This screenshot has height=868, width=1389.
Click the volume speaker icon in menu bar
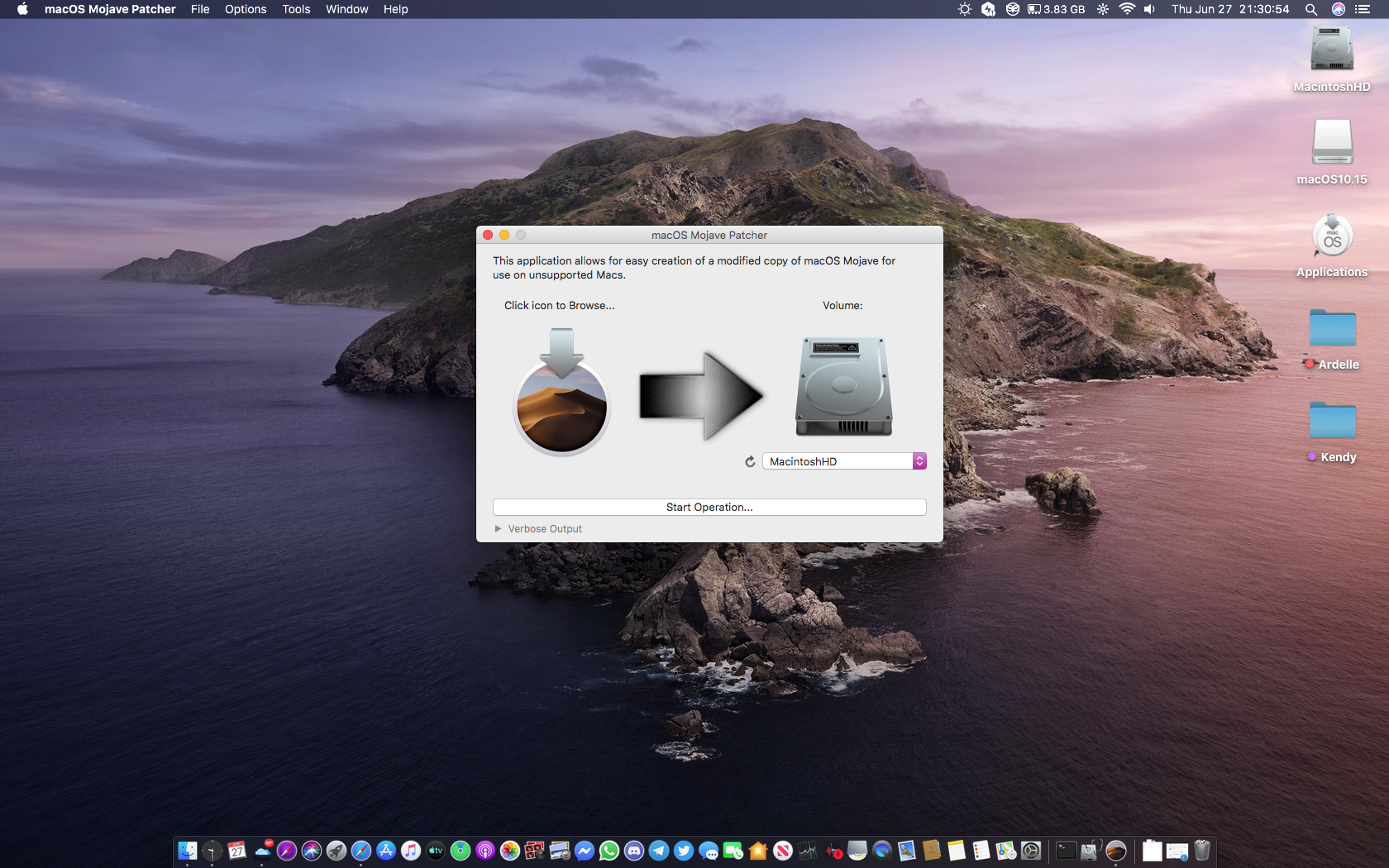coord(1149,9)
